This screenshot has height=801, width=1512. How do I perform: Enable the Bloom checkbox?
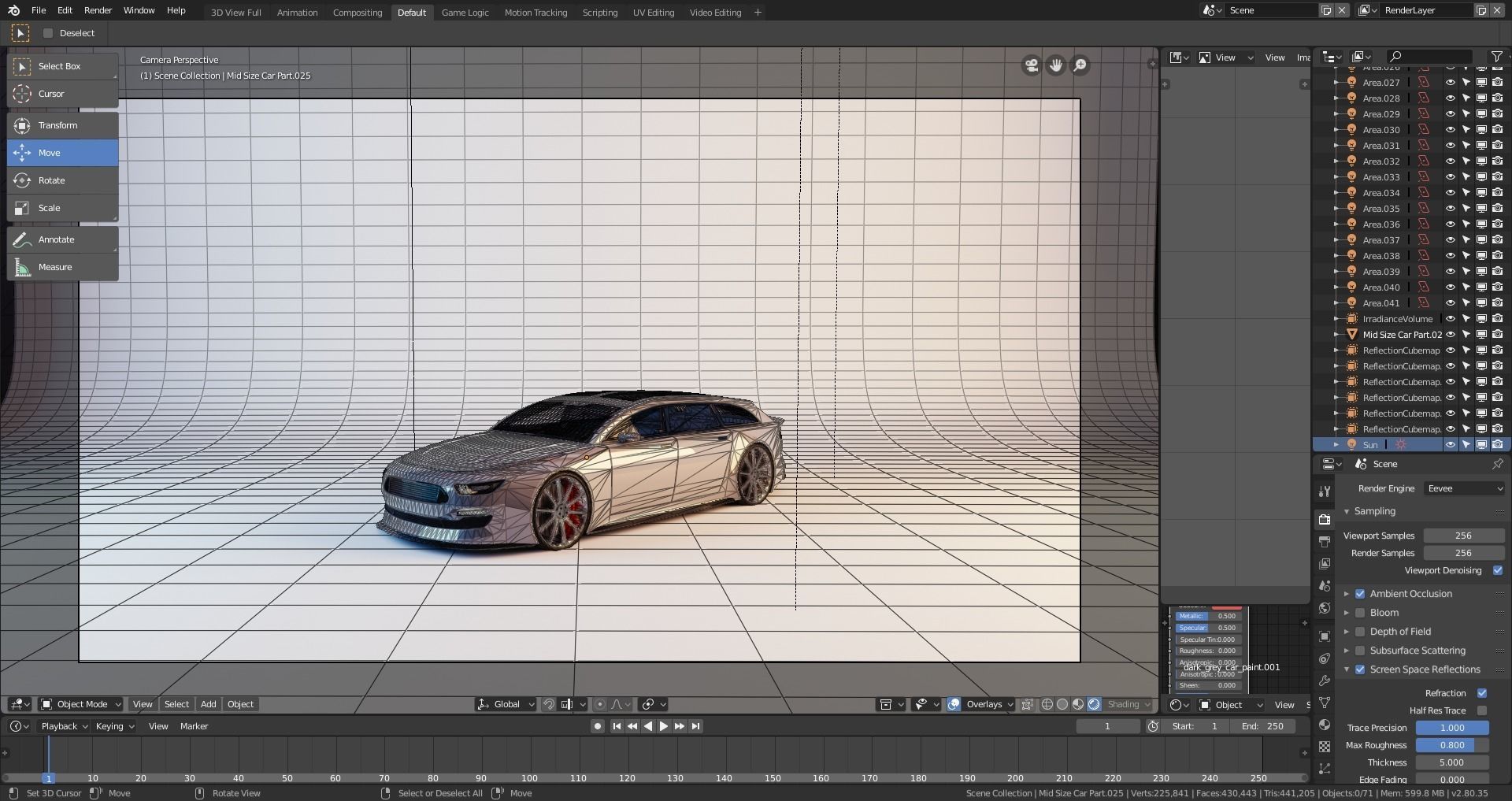pos(1360,613)
